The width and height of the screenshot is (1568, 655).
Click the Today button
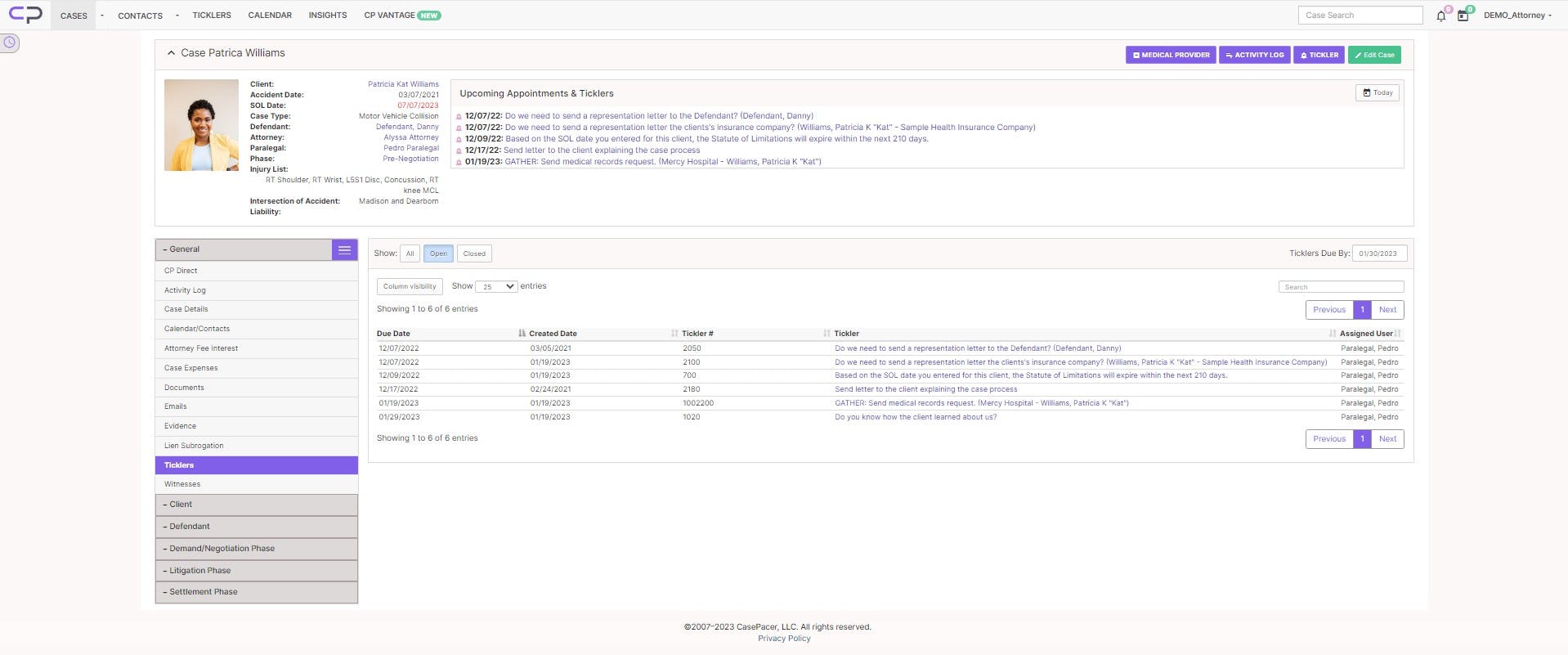(1378, 93)
